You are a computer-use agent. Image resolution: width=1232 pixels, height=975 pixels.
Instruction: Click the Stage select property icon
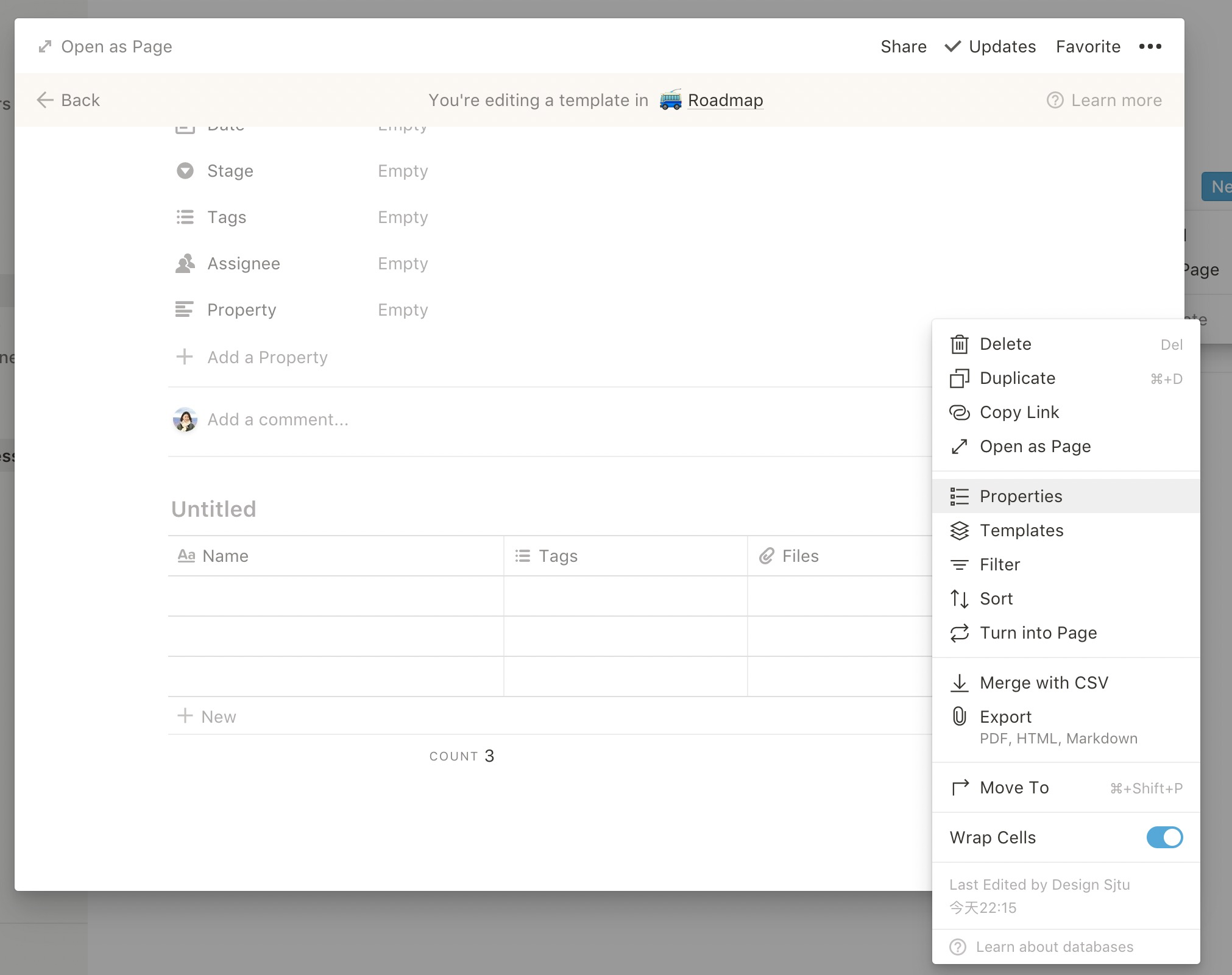185,171
